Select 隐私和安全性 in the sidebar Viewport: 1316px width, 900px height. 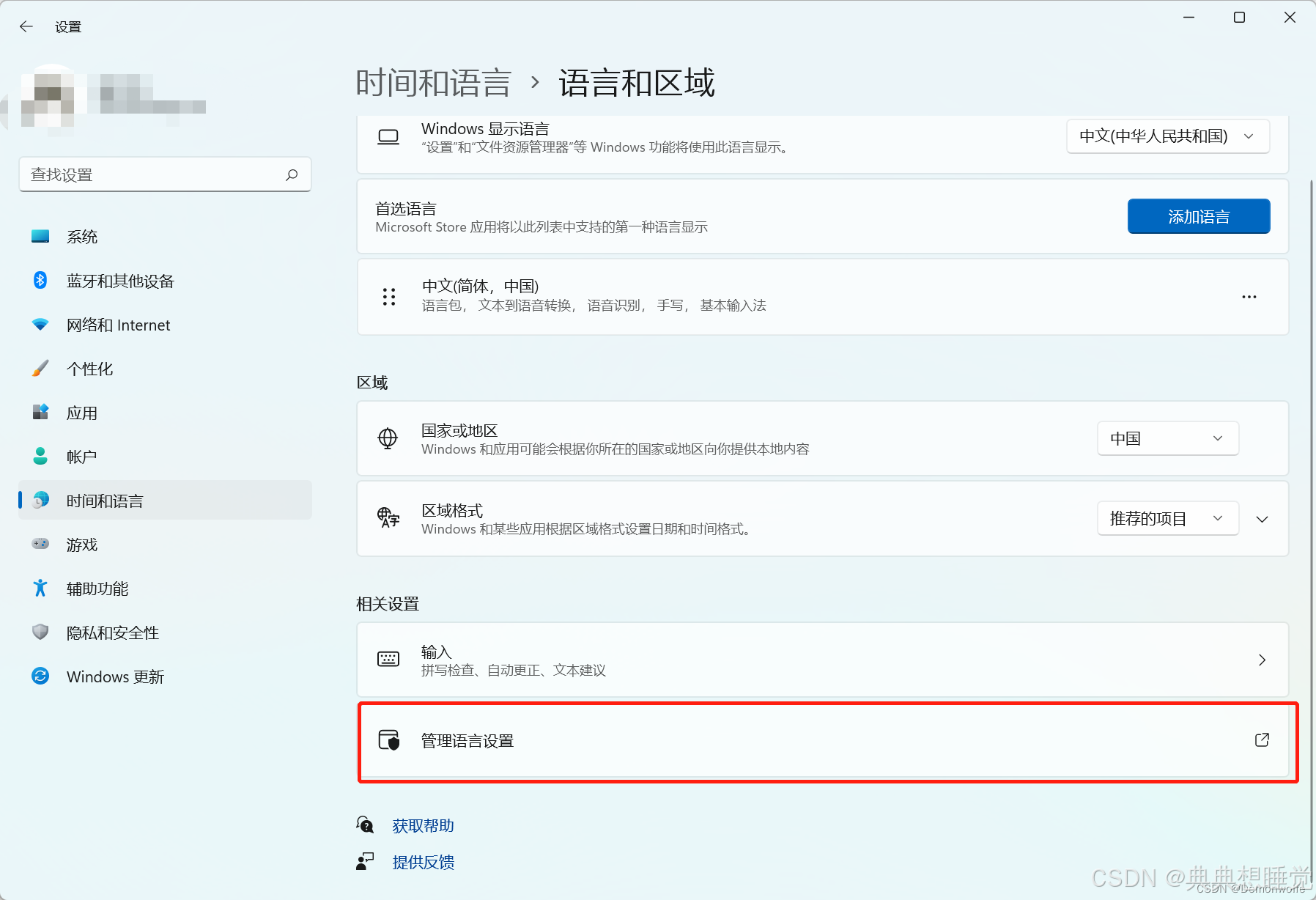click(x=166, y=632)
